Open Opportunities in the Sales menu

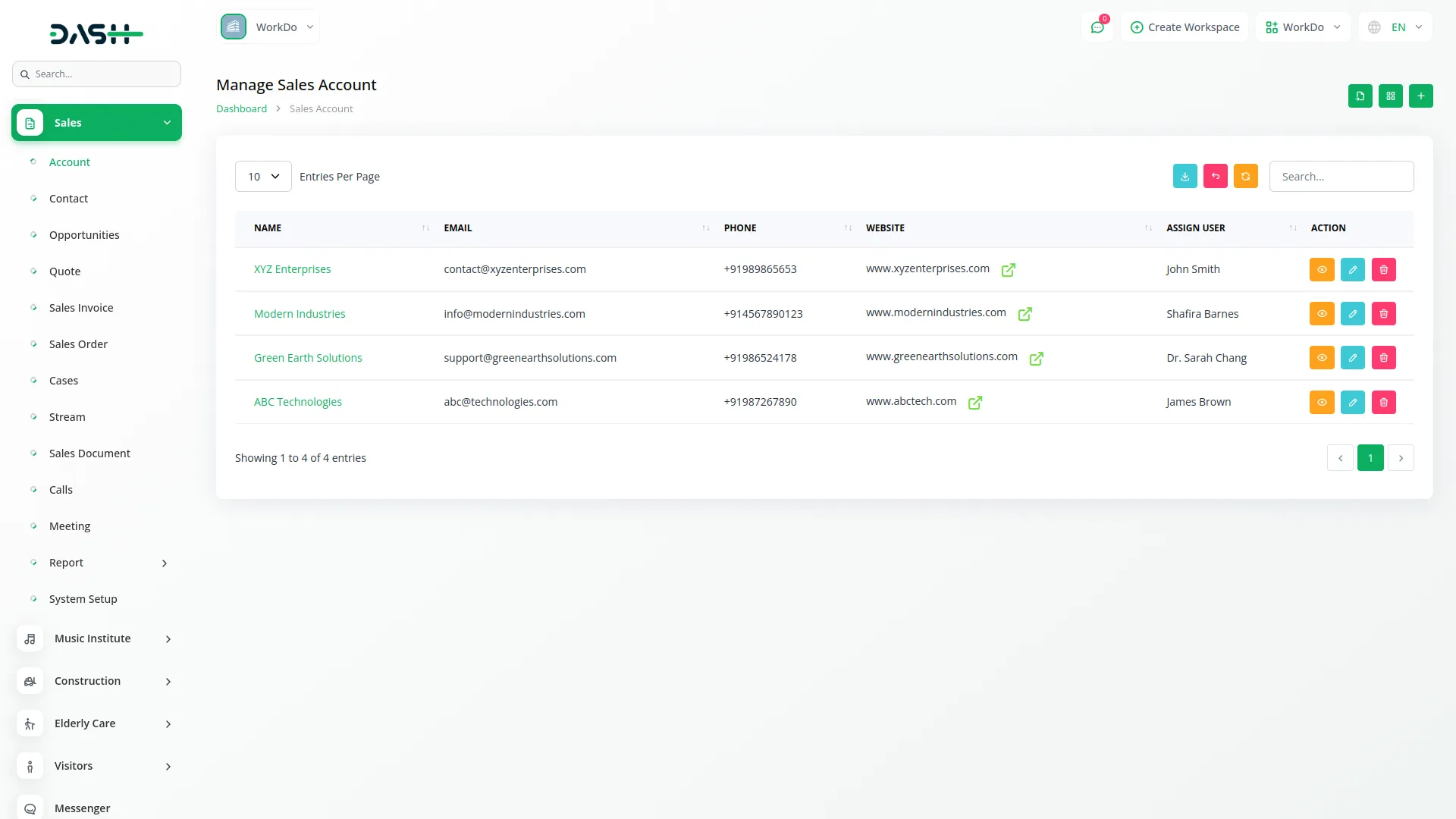pos(84,235)
